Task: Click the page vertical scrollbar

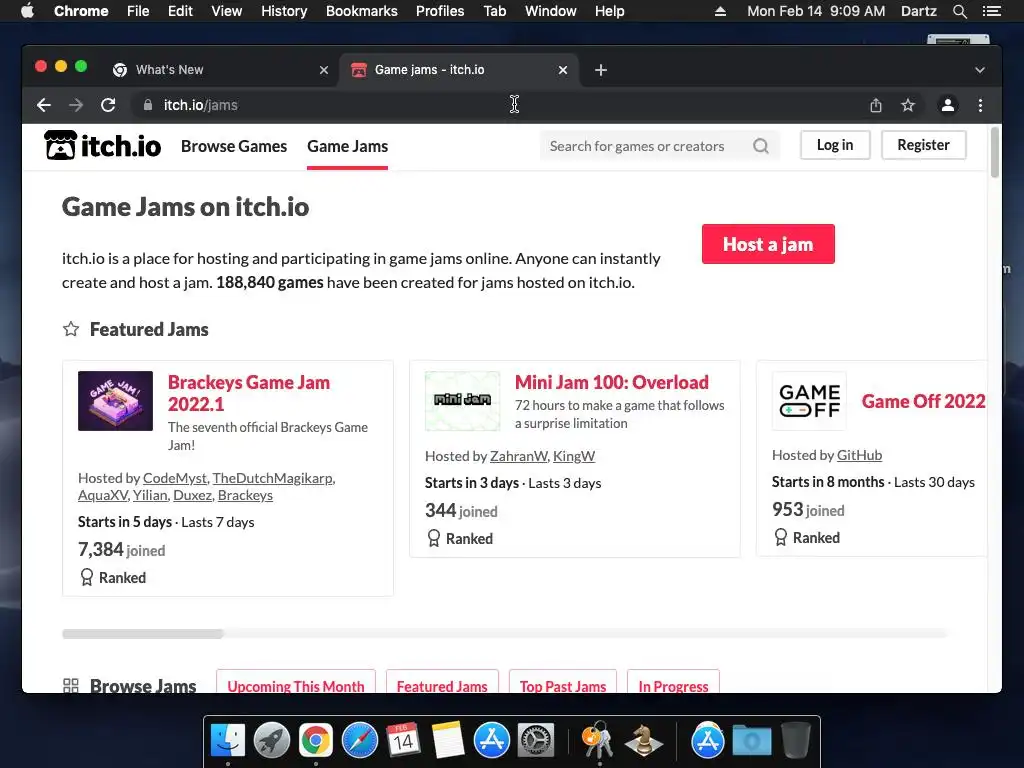Action: [x=995, y=153]
